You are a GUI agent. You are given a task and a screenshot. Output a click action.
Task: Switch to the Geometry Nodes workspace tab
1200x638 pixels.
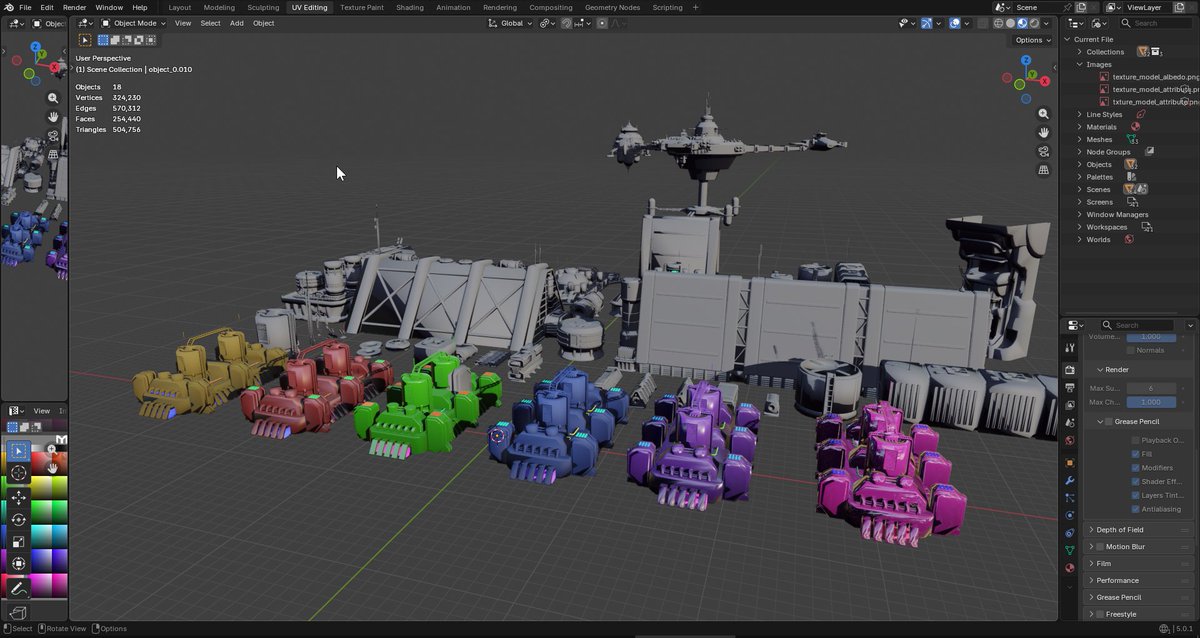click(x=612, y=7)
